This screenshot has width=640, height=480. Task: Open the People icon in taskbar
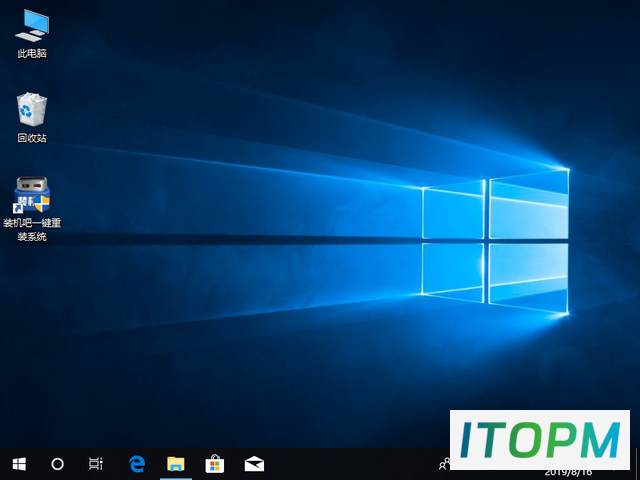[444, 464]
